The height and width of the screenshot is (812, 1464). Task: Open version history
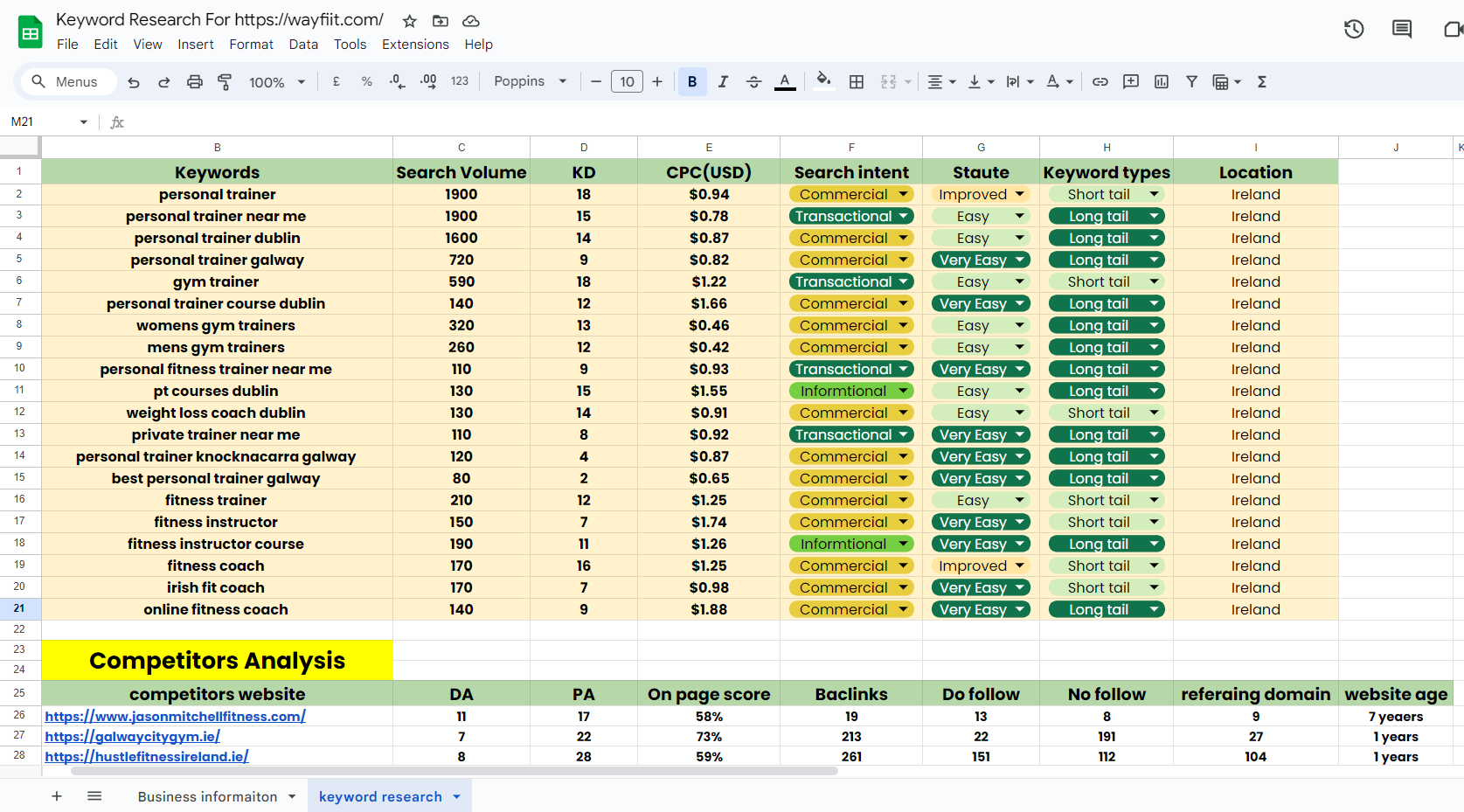(1354, 29)
